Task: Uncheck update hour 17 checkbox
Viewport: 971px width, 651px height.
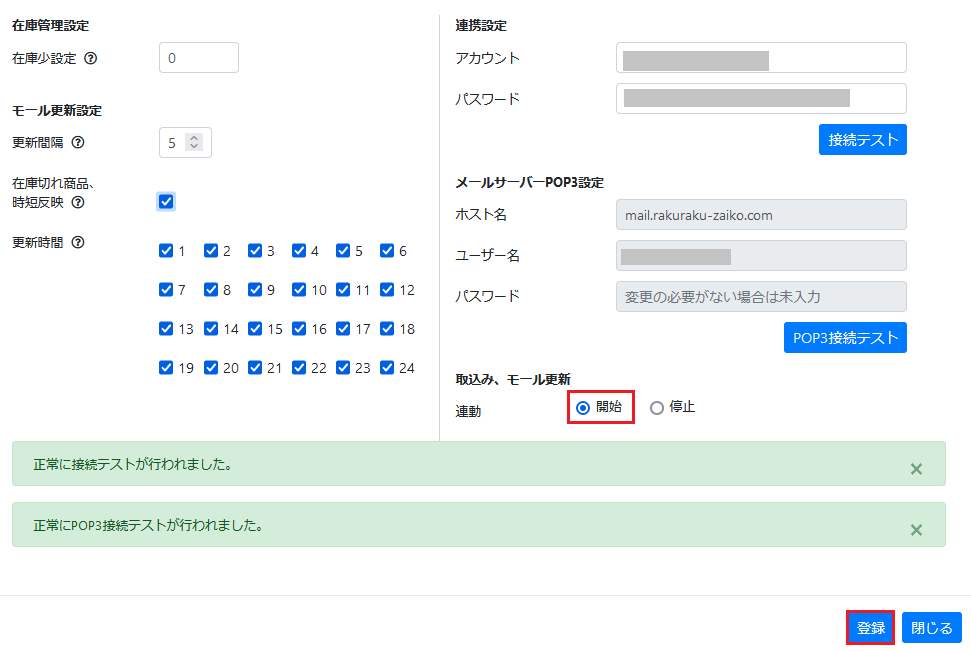Action: click(342, 328)
